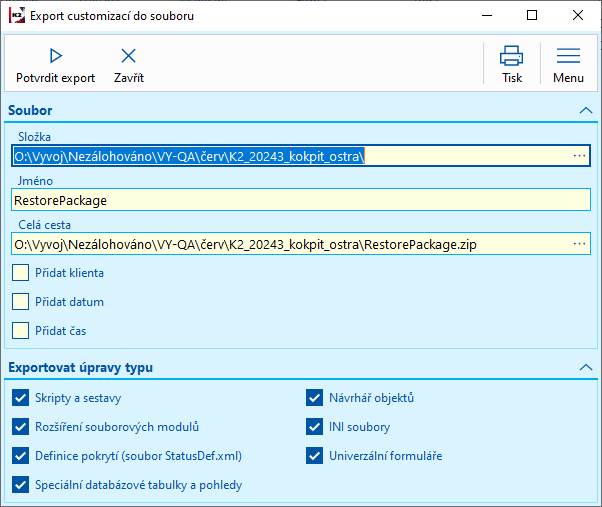Uncheck Rozšíření souborových modulů
The image size is (602, 507).
pyautogui.click(x=21, y=427)
